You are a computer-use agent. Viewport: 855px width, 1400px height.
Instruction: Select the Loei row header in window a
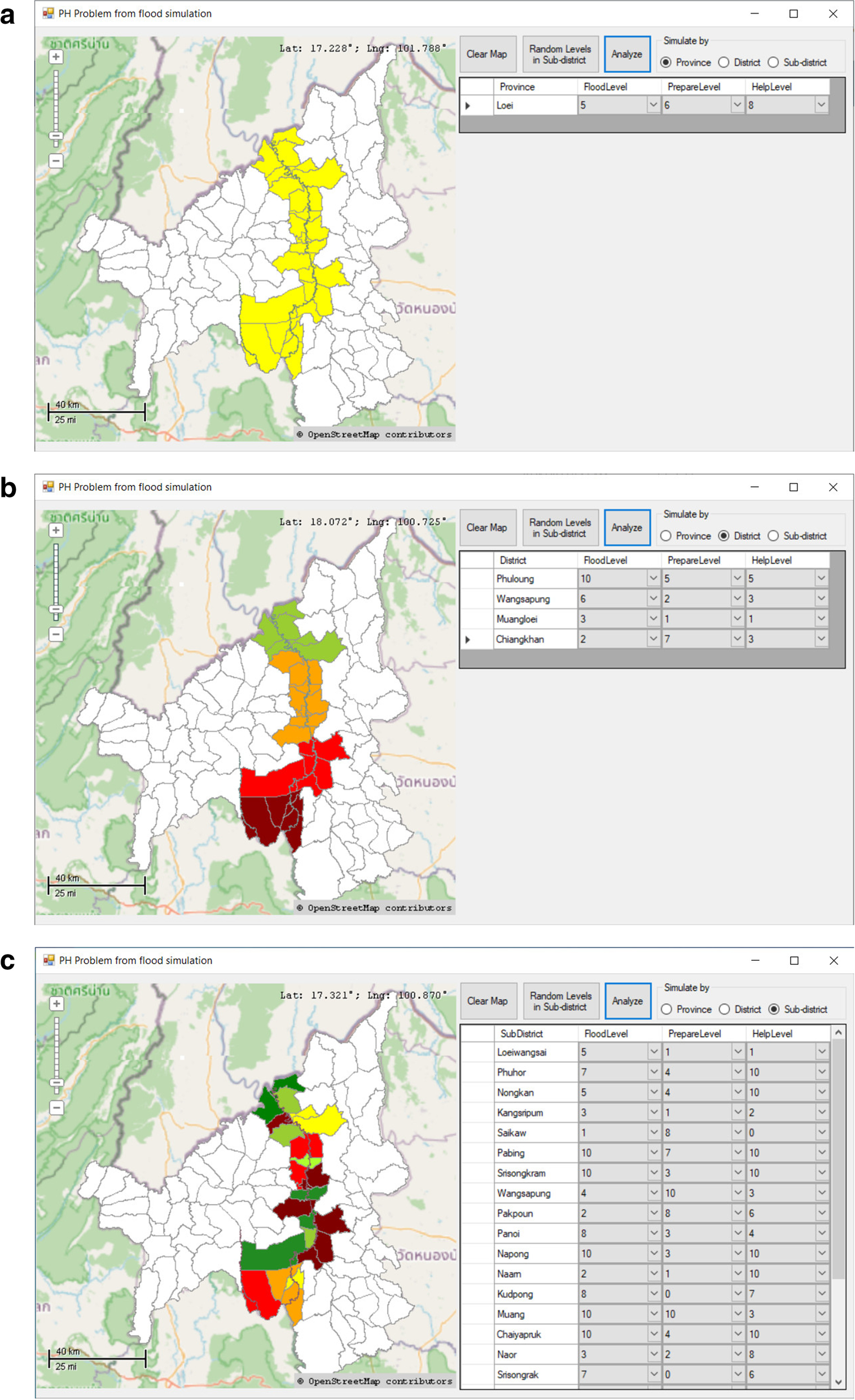476,105
